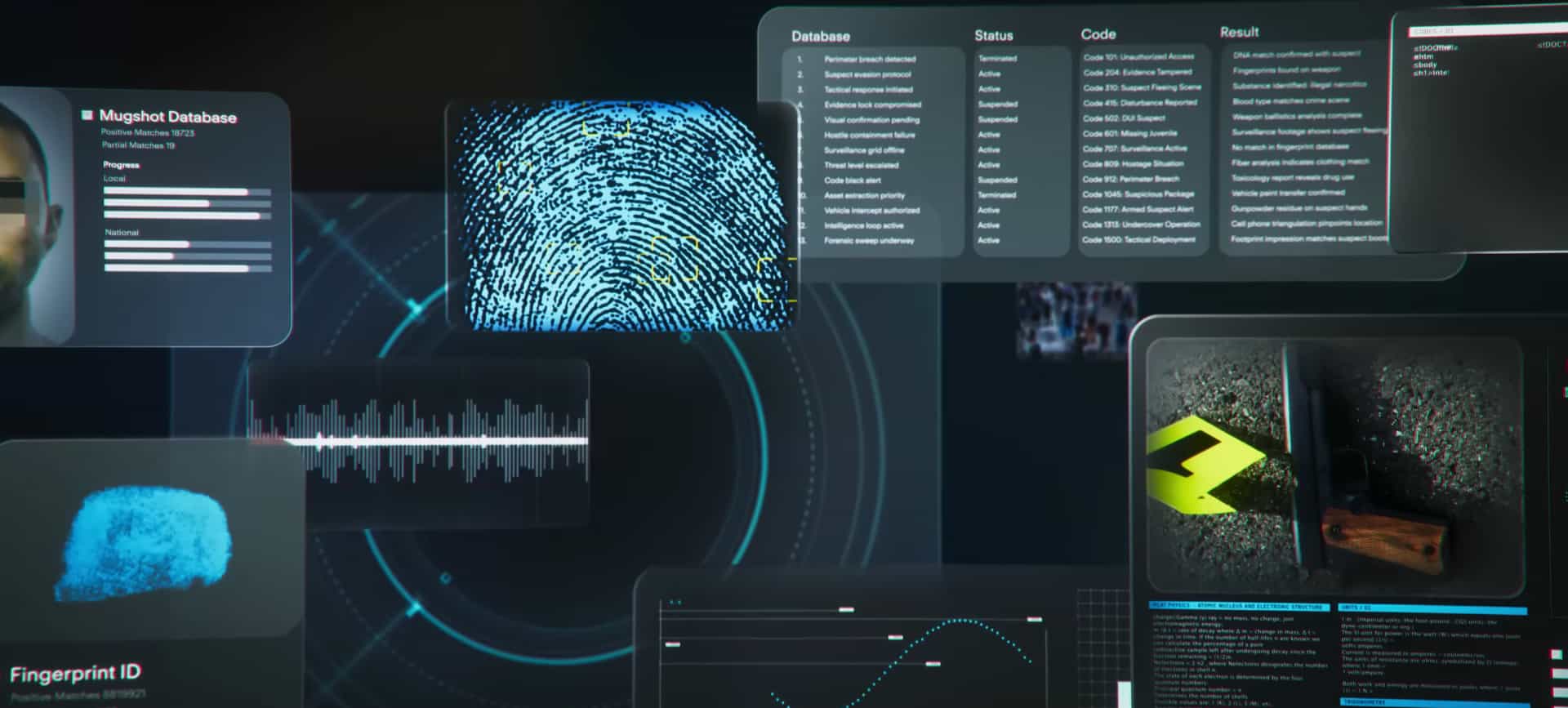Click the top National progress bar
1568x708 pixels.
187,244
